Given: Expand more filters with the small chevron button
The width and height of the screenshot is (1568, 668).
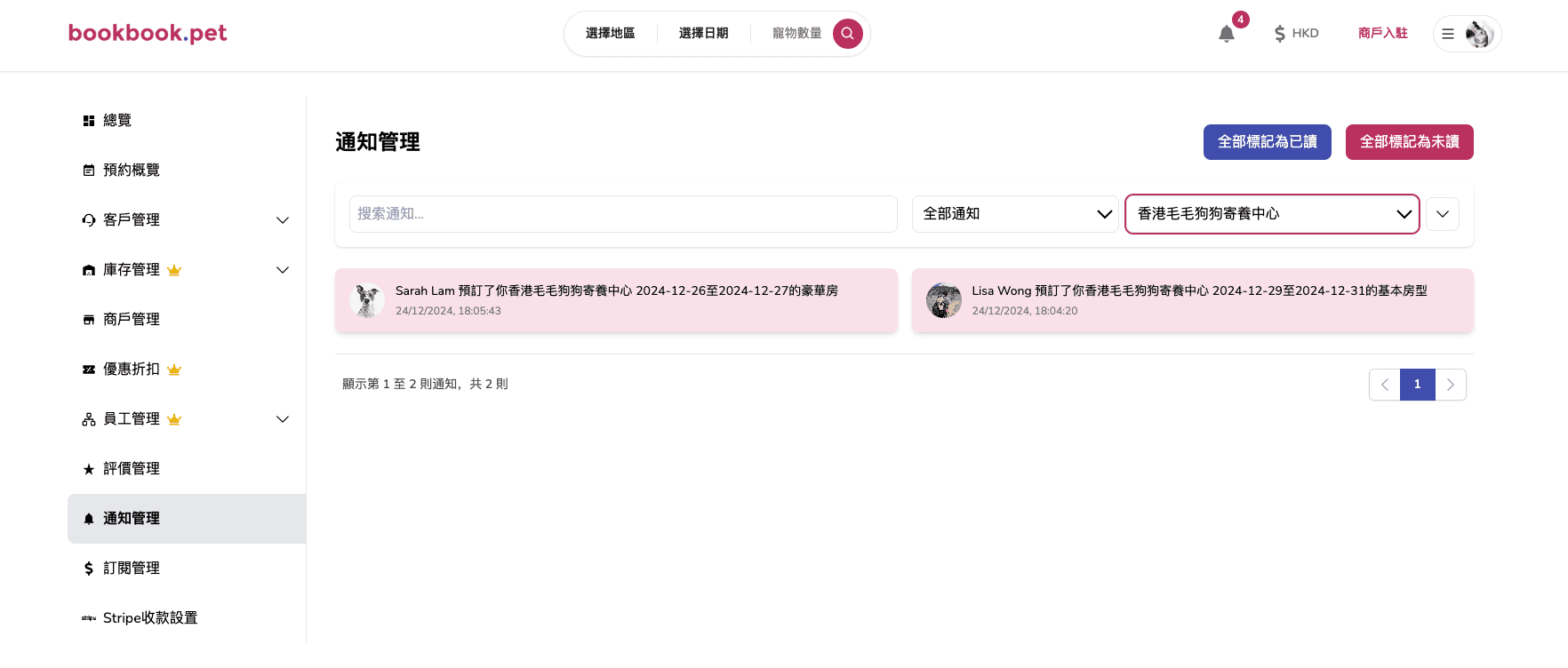Looking at the screenshot, I should point(1443,214).
